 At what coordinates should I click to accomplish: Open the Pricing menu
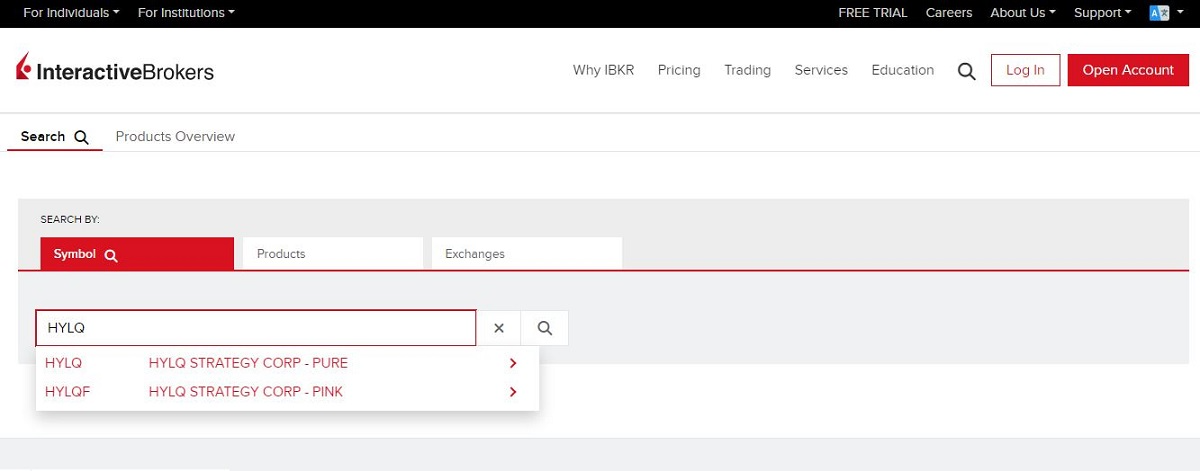679,70
